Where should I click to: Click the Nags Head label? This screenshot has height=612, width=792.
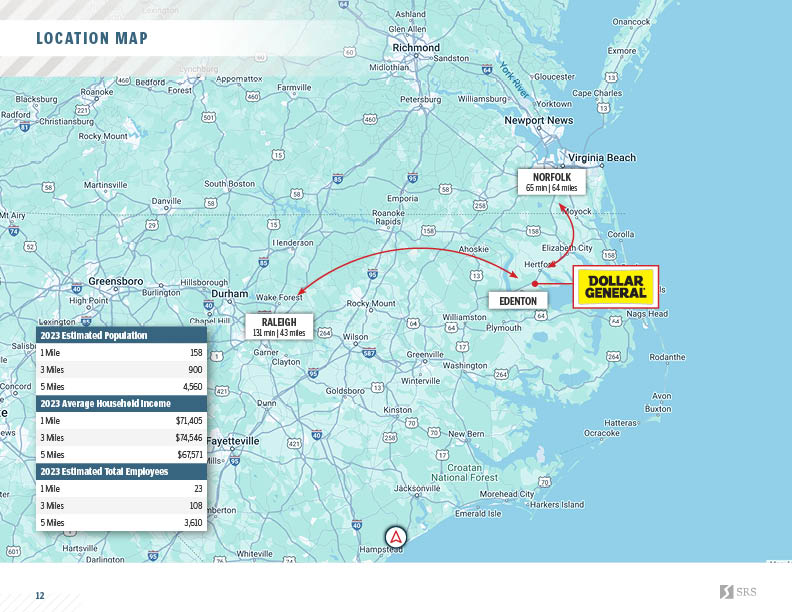coord(647,314)
